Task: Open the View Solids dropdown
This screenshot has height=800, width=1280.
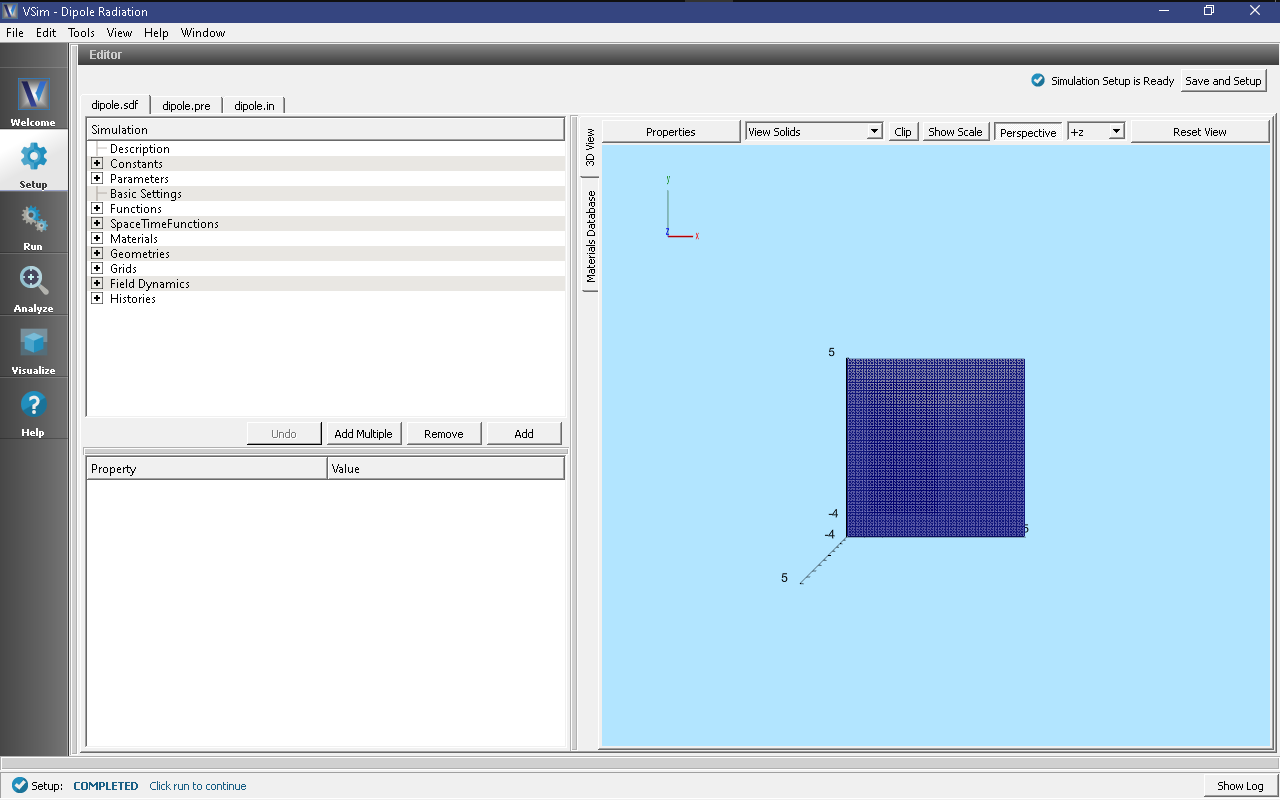Action: [814, 132]
